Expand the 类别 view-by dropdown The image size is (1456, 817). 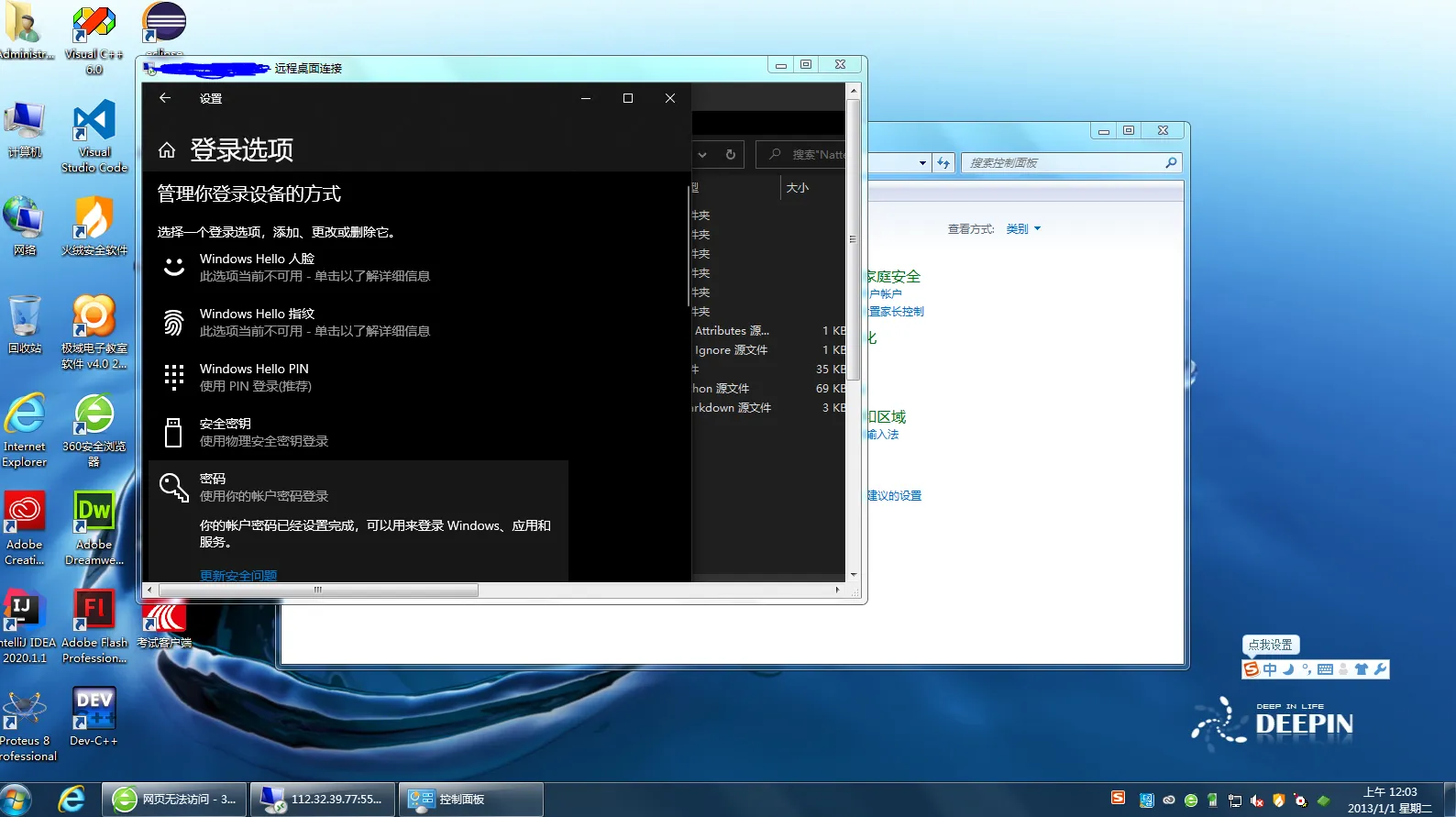(1023, 229)
